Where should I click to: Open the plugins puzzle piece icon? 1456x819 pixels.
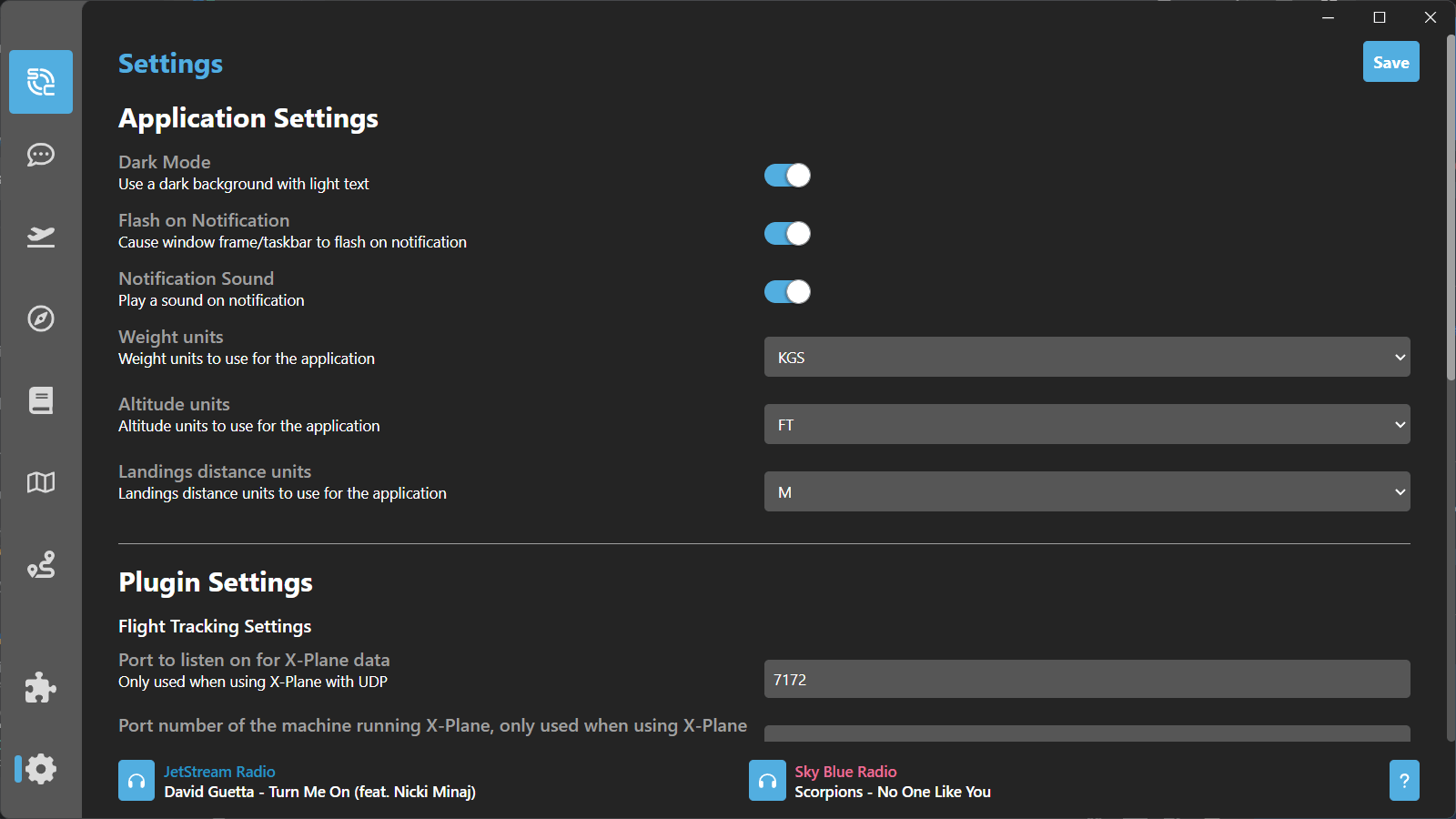(x=41, y=688)
